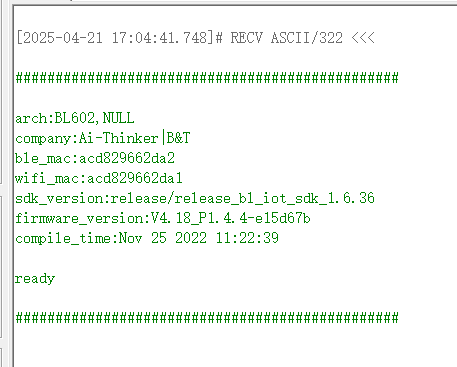Image resolution: width=457 pixels, height=367 pixels.
Task: Click the timestamp 2025-04-21 17:04:41.748
Action: coord(115,37)
